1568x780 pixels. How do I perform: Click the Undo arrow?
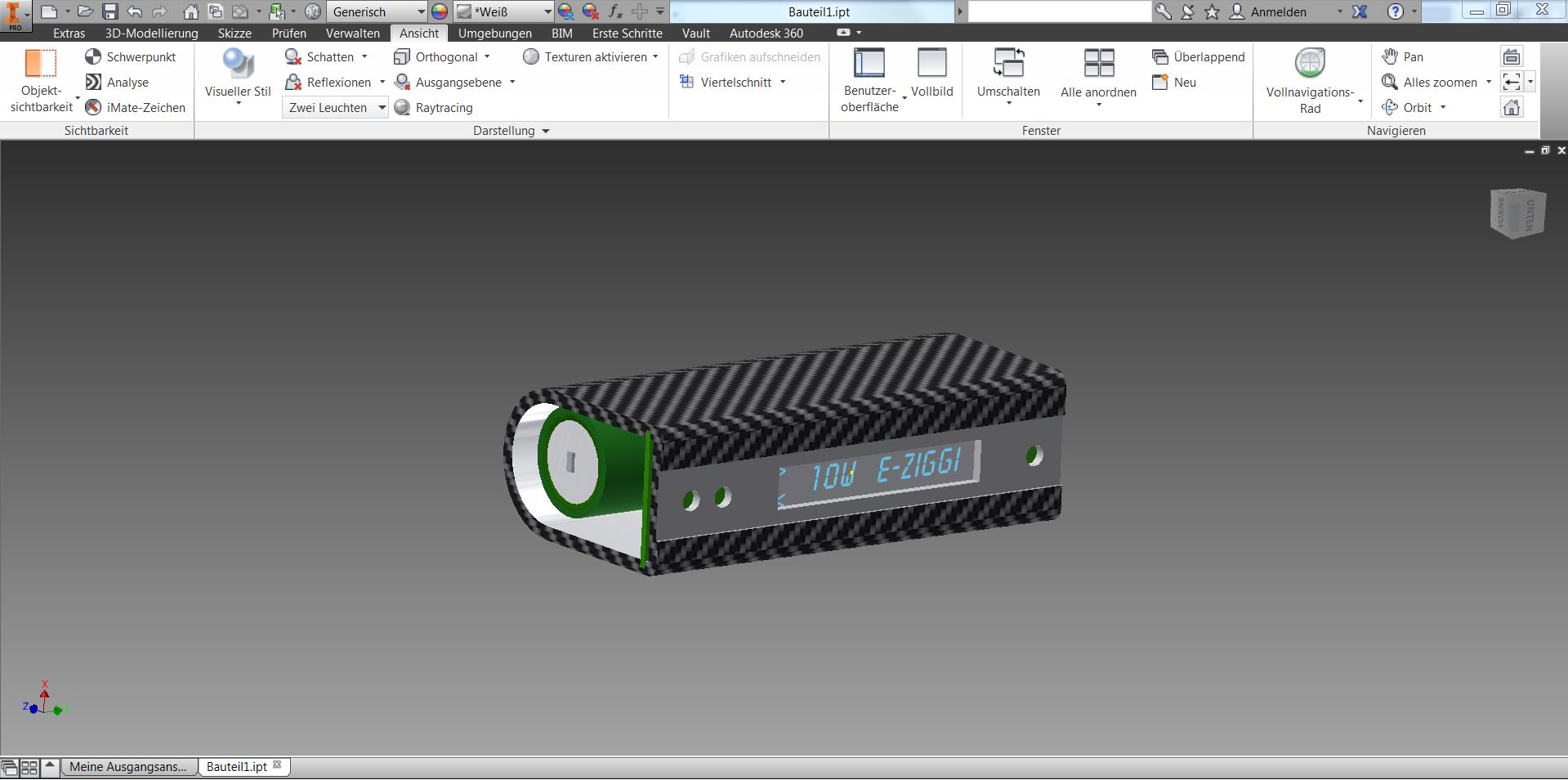135,11
